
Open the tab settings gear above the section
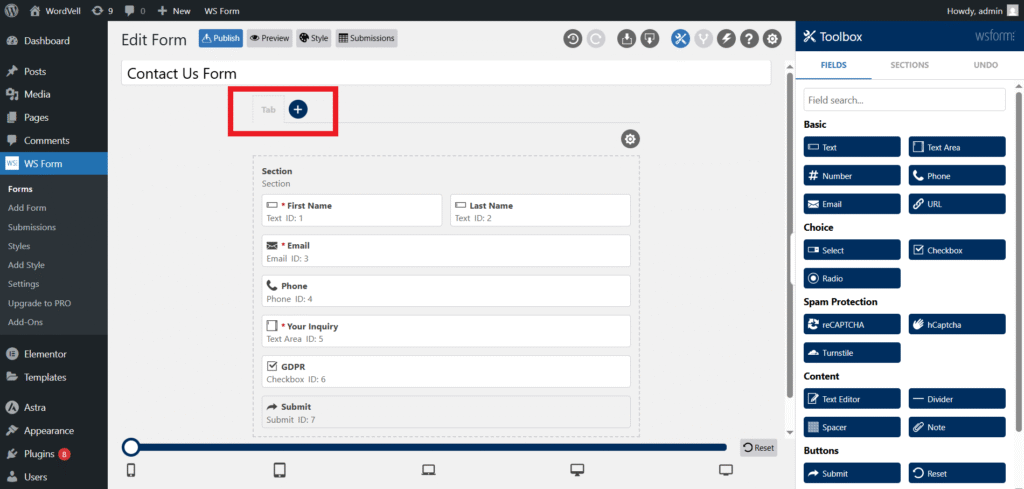click(x=630, y=139)
